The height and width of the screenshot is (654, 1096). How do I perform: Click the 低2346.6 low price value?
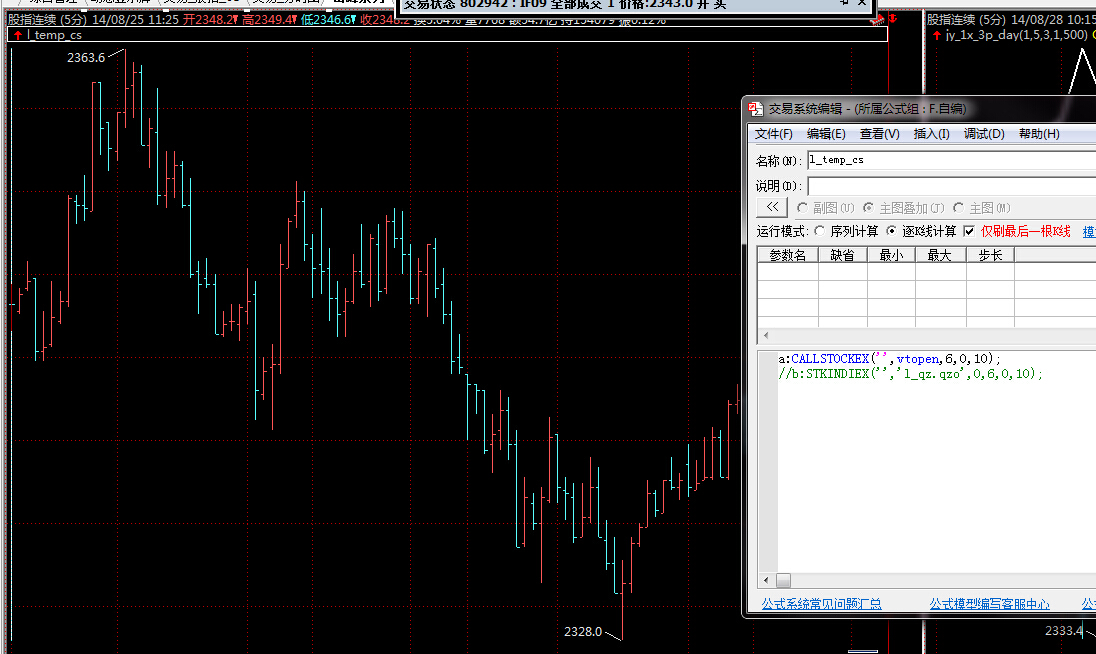[x=329, y=20]
